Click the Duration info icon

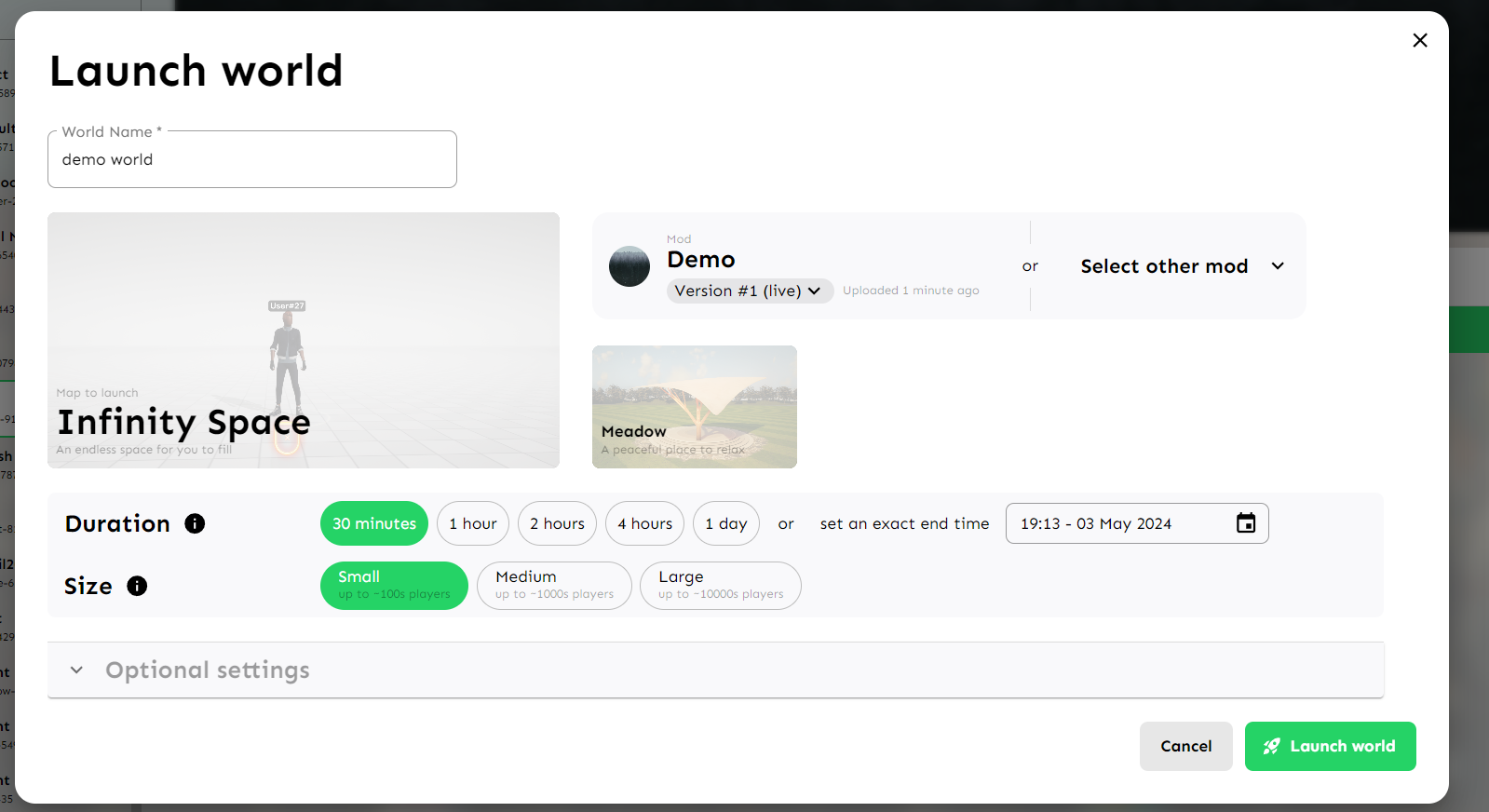point(195,523)
